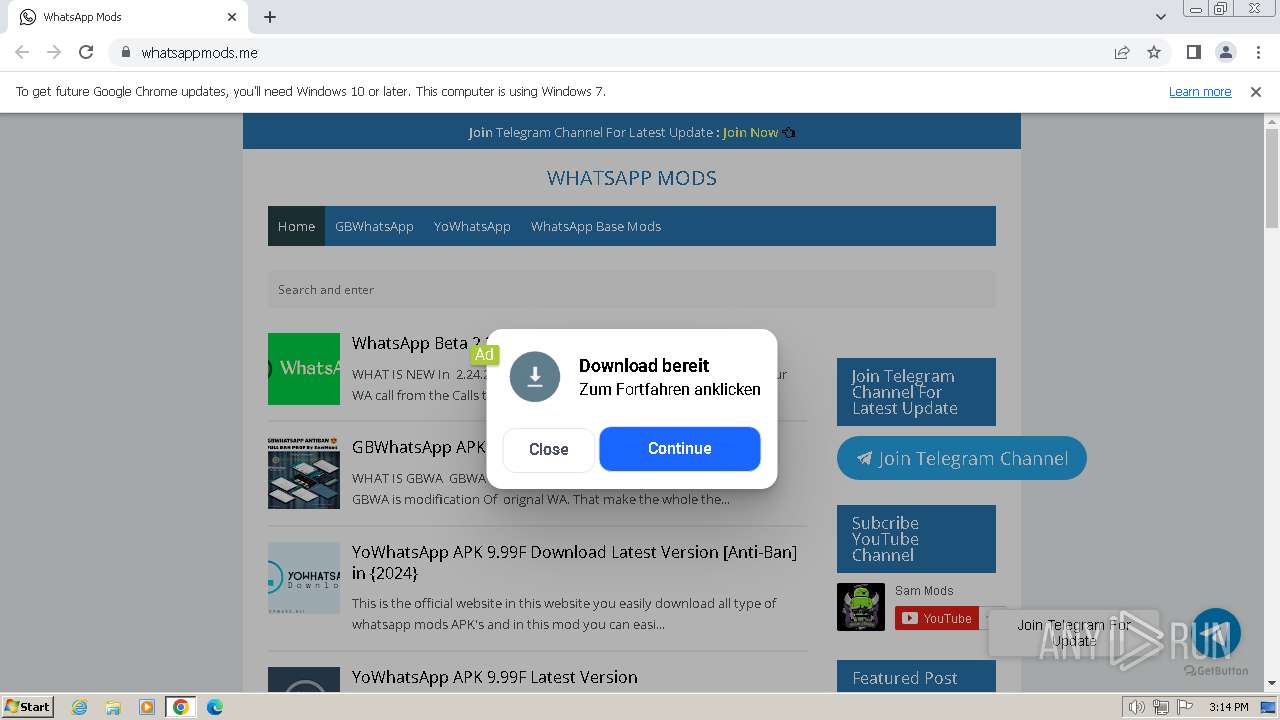Click the Continue button in the ad popup
Screen dimensions: 1280x720
coord(680,448)
